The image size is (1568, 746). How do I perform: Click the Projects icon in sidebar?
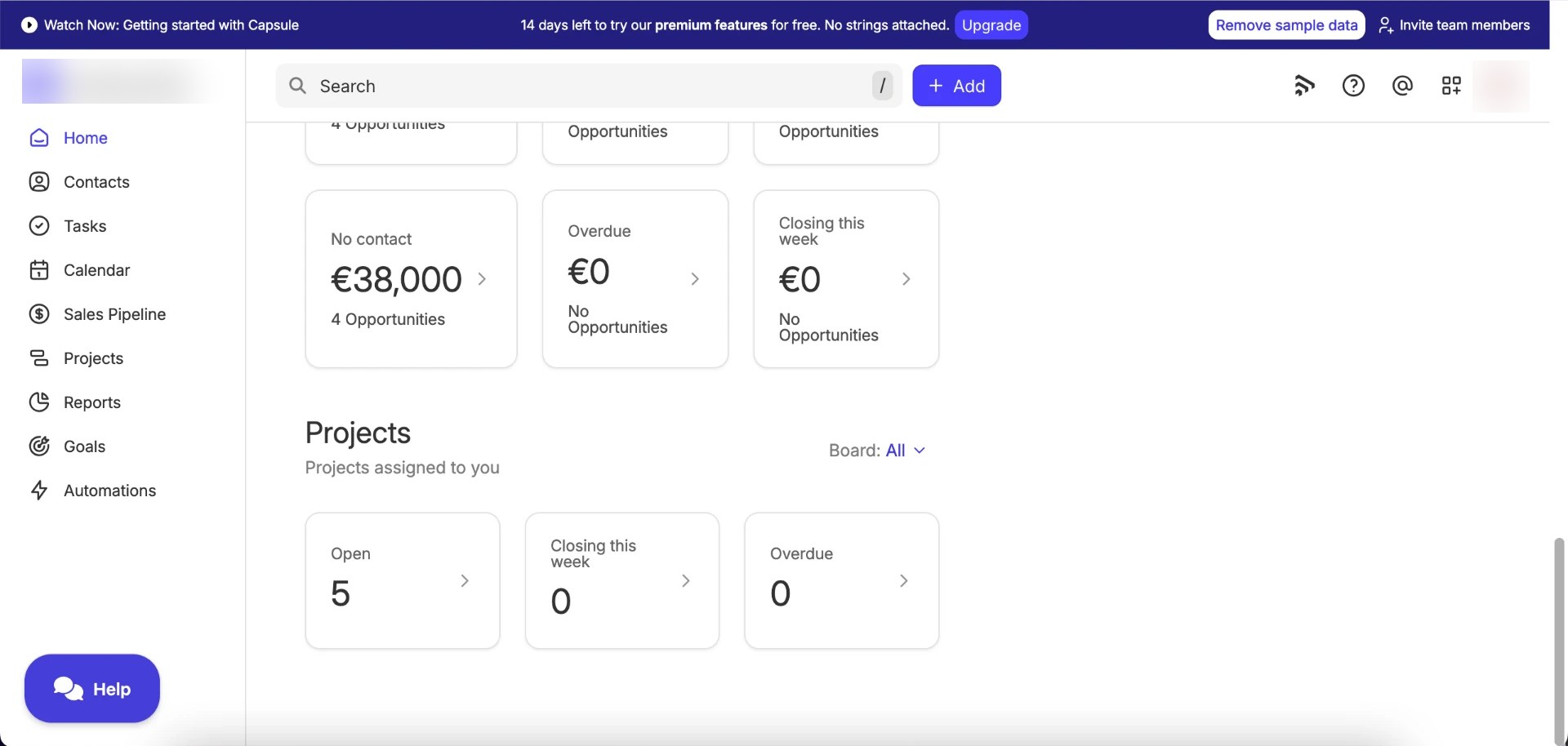39,358
